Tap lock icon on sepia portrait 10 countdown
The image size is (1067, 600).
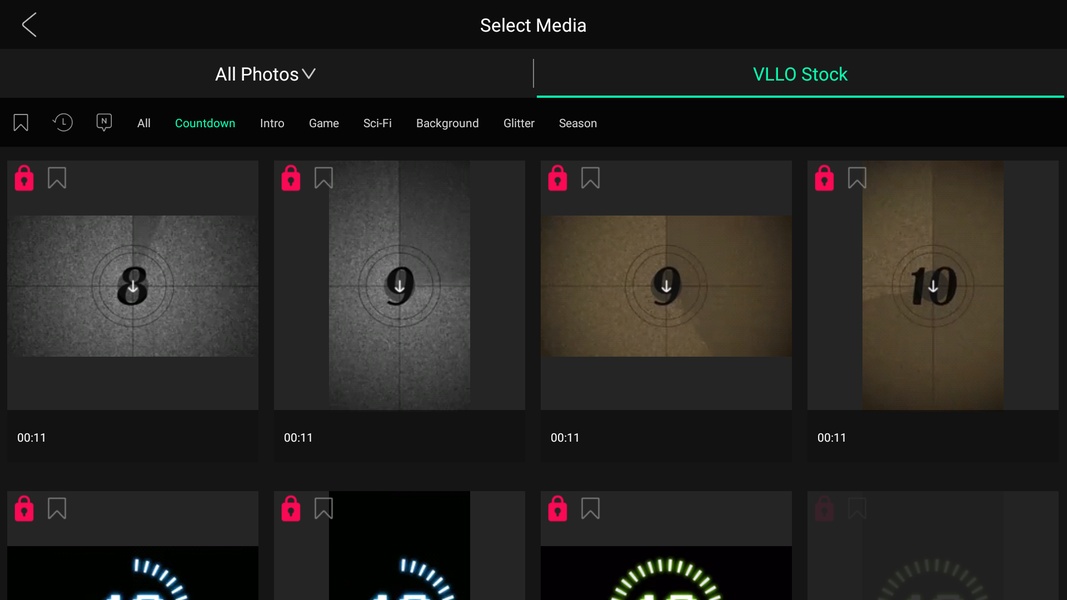coord(824,178)
